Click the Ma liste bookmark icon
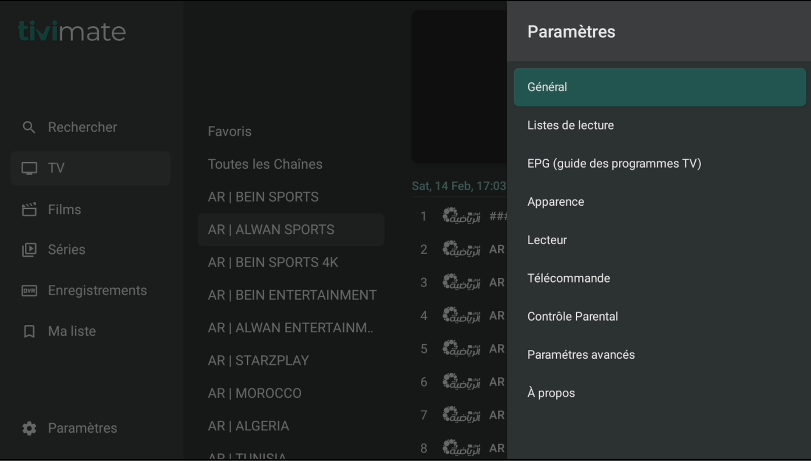This screenshot has width=811, height=461. (29, 331)
